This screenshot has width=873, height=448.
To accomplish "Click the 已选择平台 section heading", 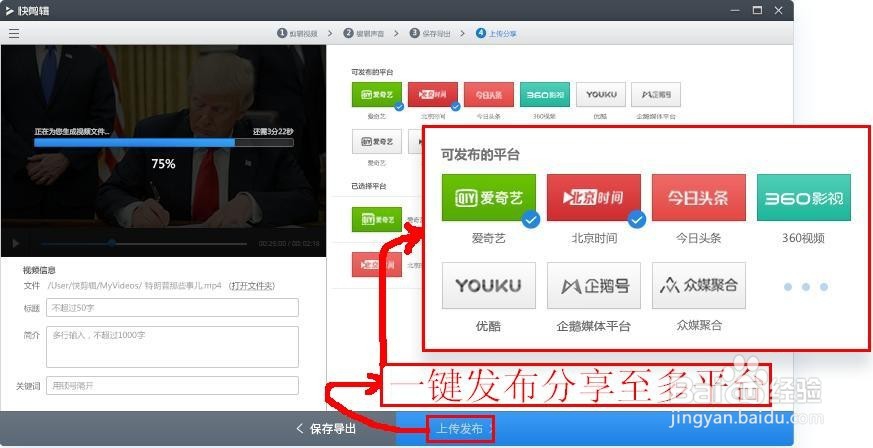I will (369, 186).
